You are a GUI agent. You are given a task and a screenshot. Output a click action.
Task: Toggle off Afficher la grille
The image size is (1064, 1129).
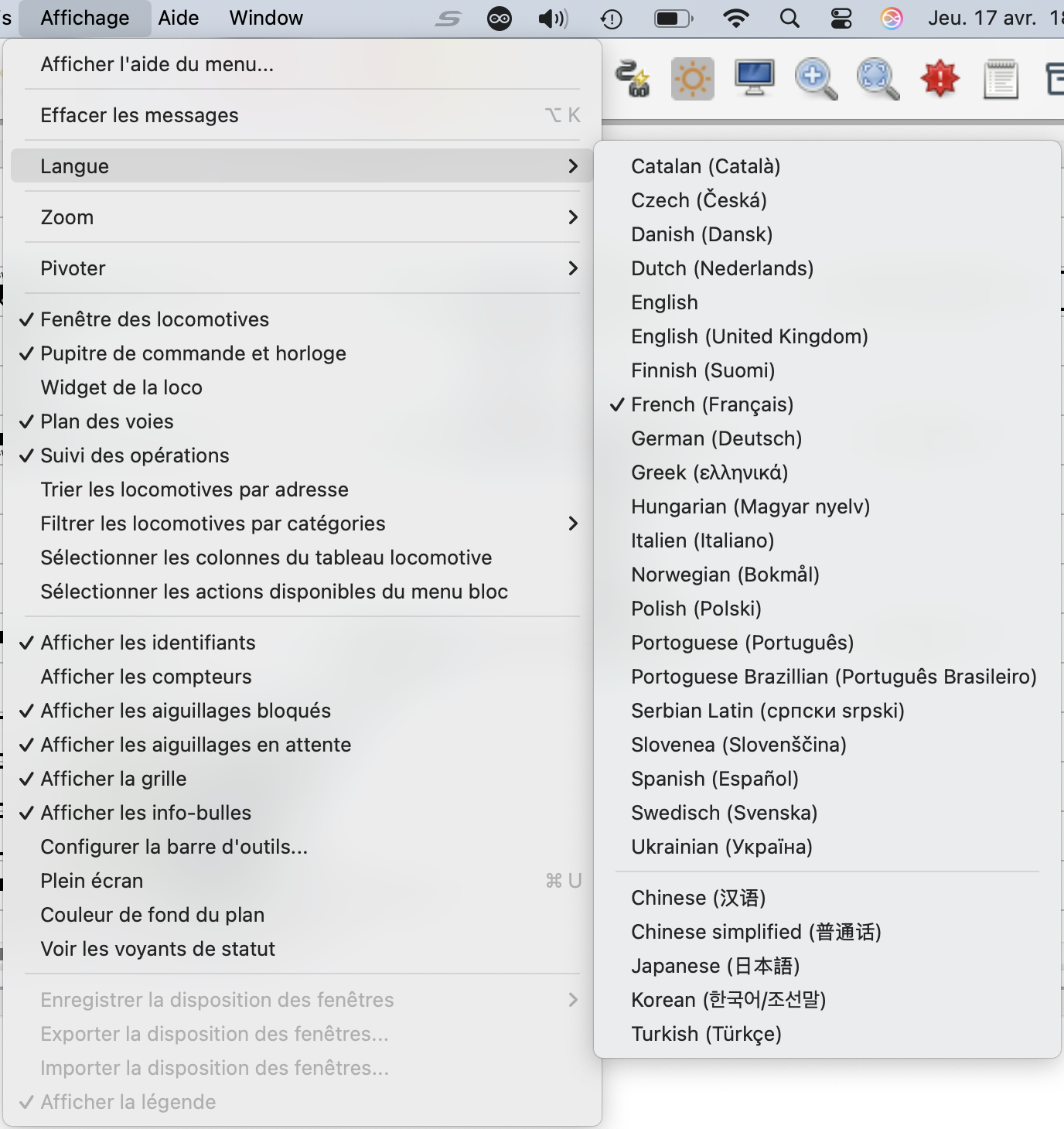[114, 779]
